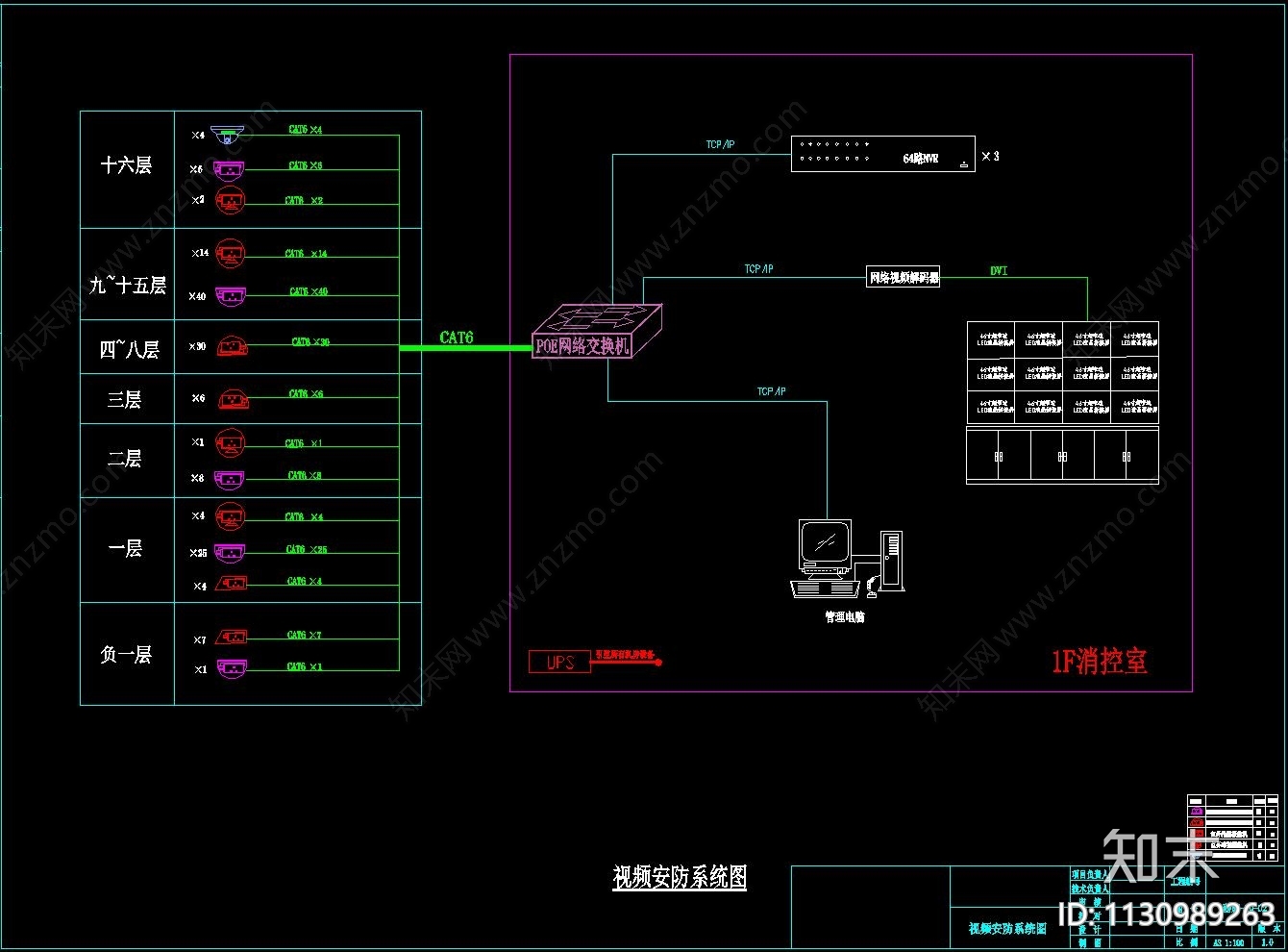Select the 管理电脑 computer symbol
The width and height of the screenshot is (1288, 952).
click(847, 560)
